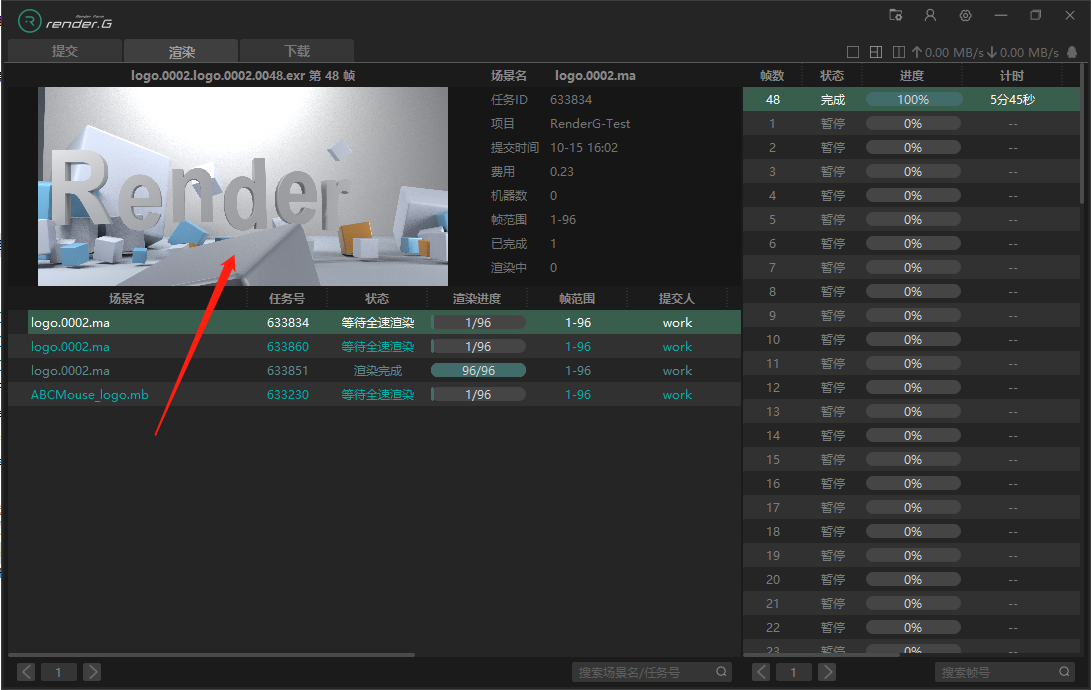Sort frames by 进度 column header

click(x=912, y=76)
